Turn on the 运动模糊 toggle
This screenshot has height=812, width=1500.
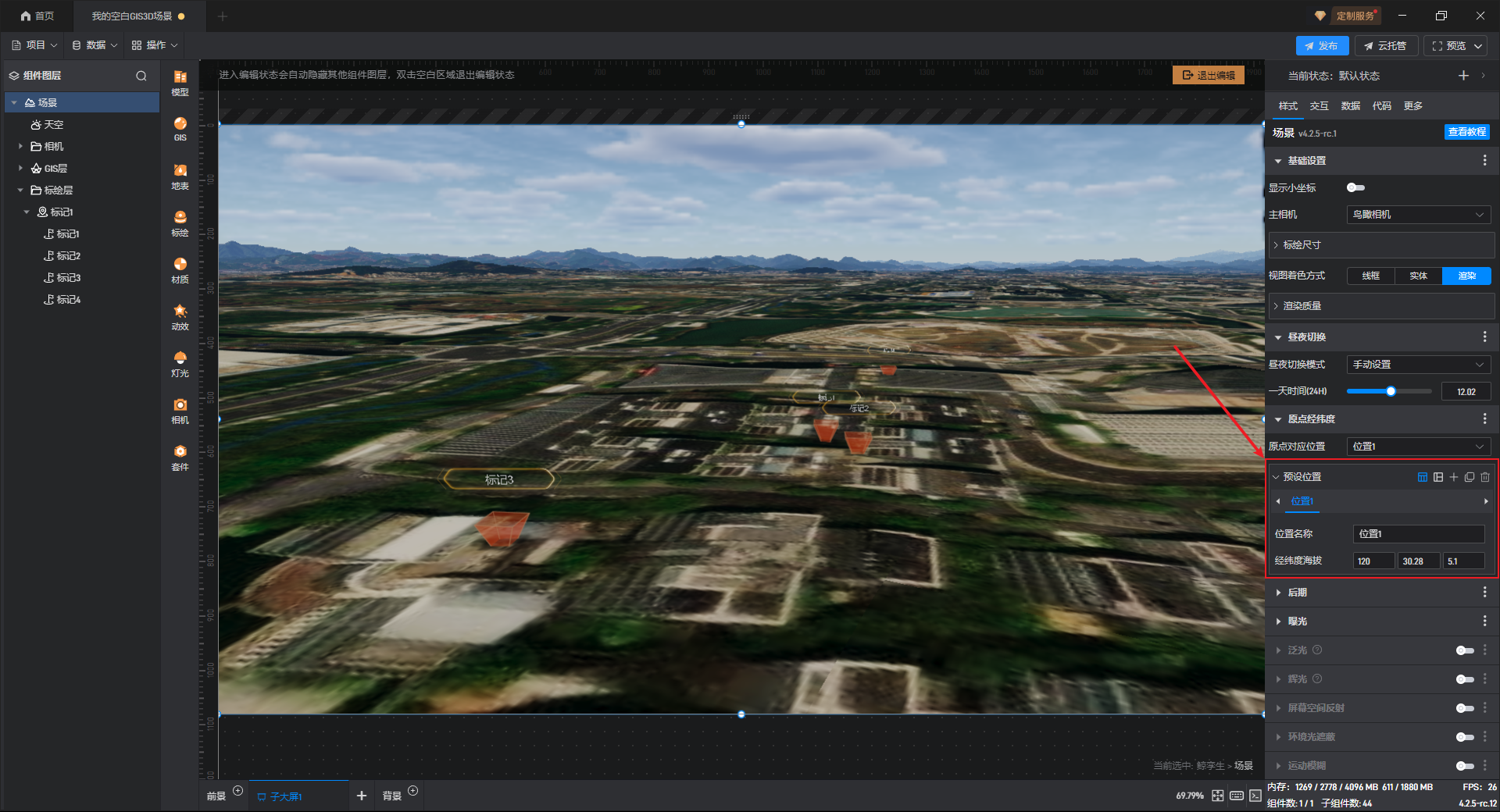1464,766
